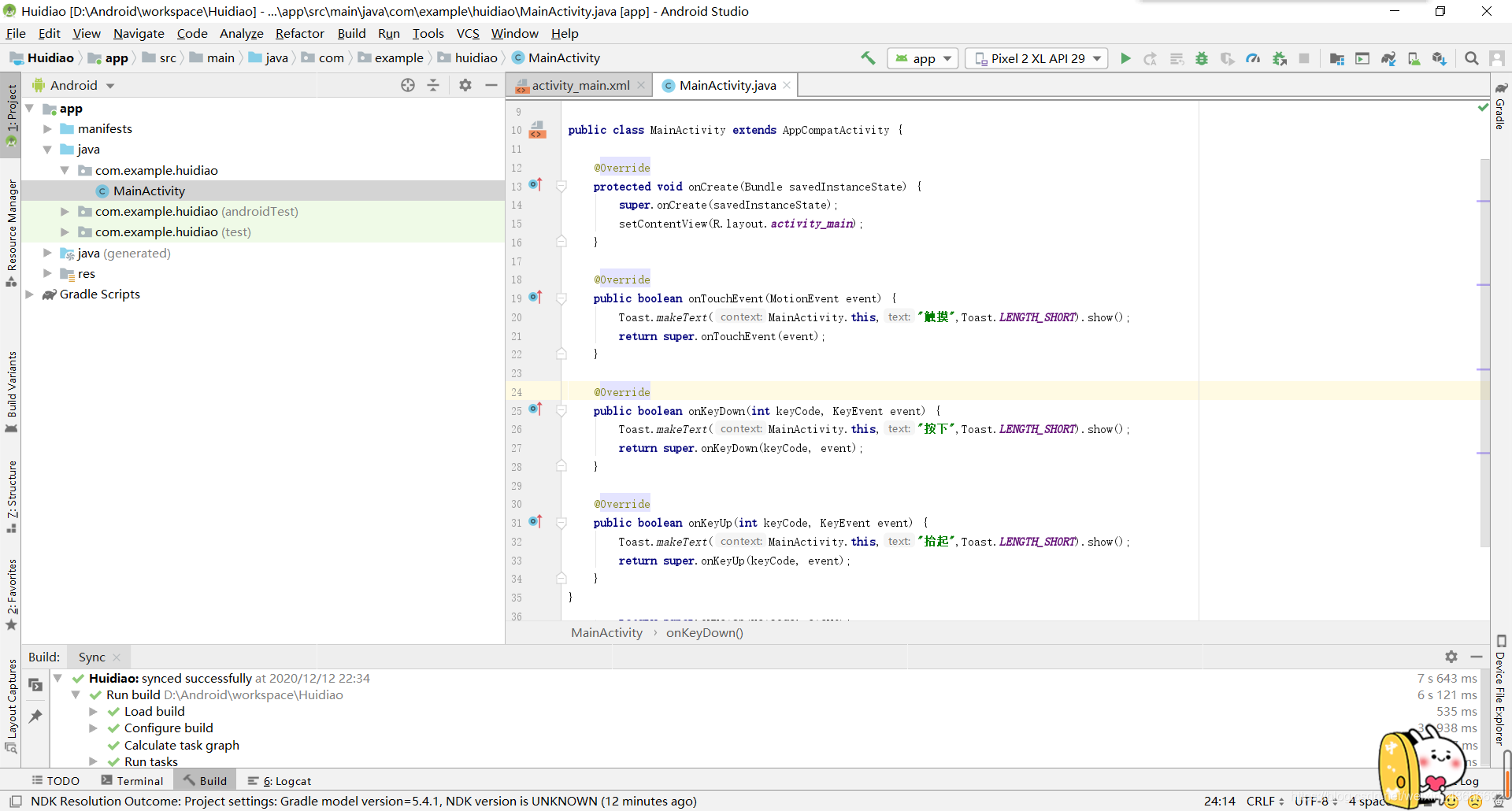1512x811 pixels.
Task: Open Project panel settings gear
Action: click(465, 85)
